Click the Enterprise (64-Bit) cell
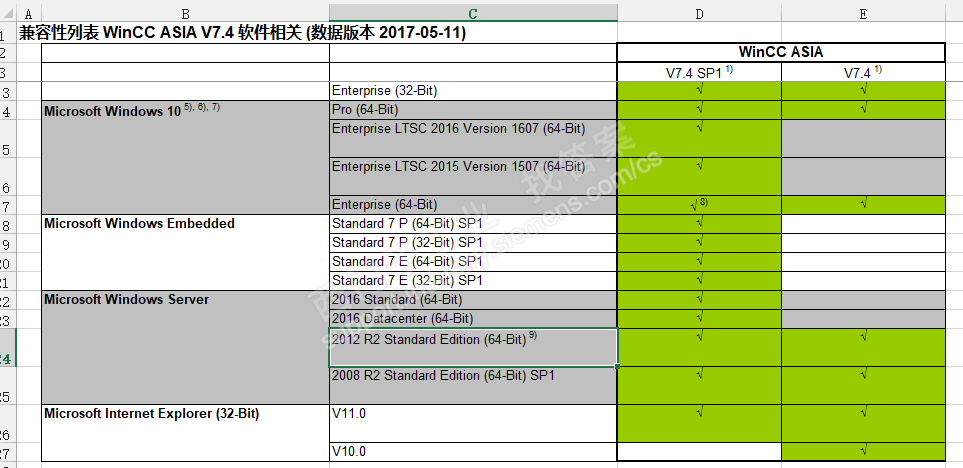The image size is (963, 468). 473,205
